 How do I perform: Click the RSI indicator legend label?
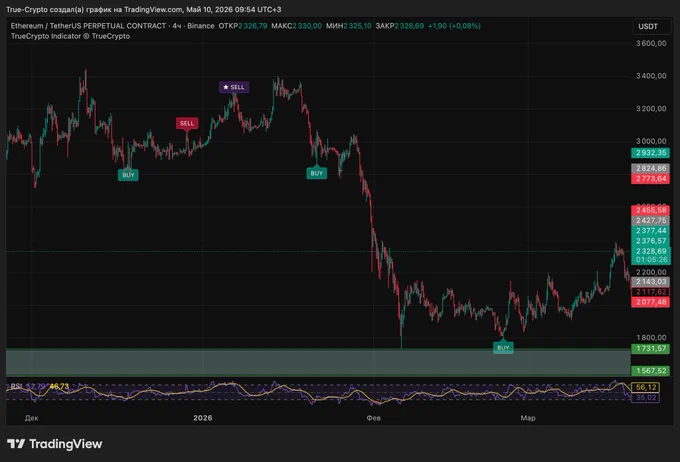(x=16, y=386)
